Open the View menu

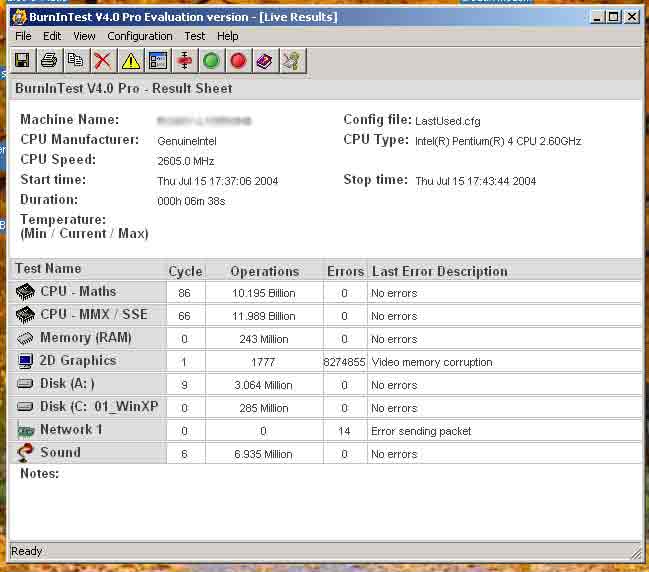84,36
